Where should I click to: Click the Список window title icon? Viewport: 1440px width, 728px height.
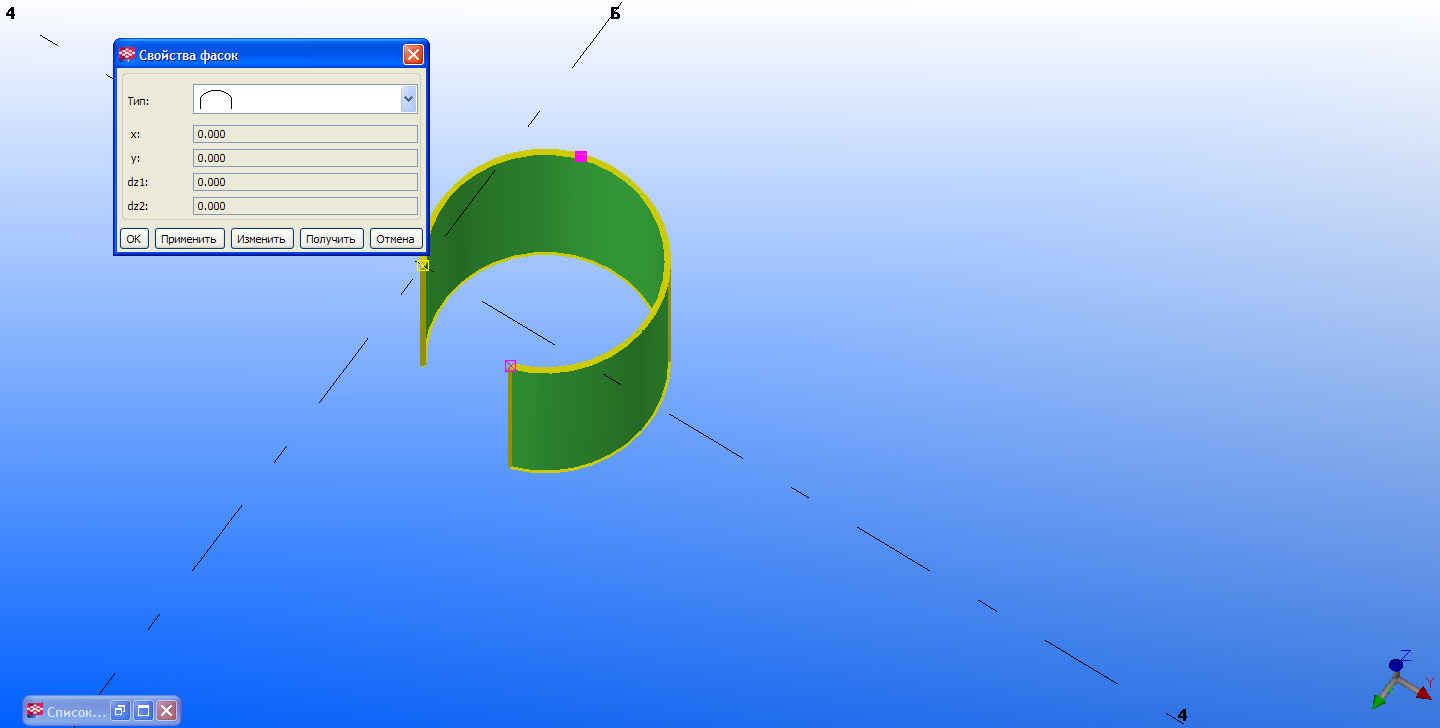point(36,711)
